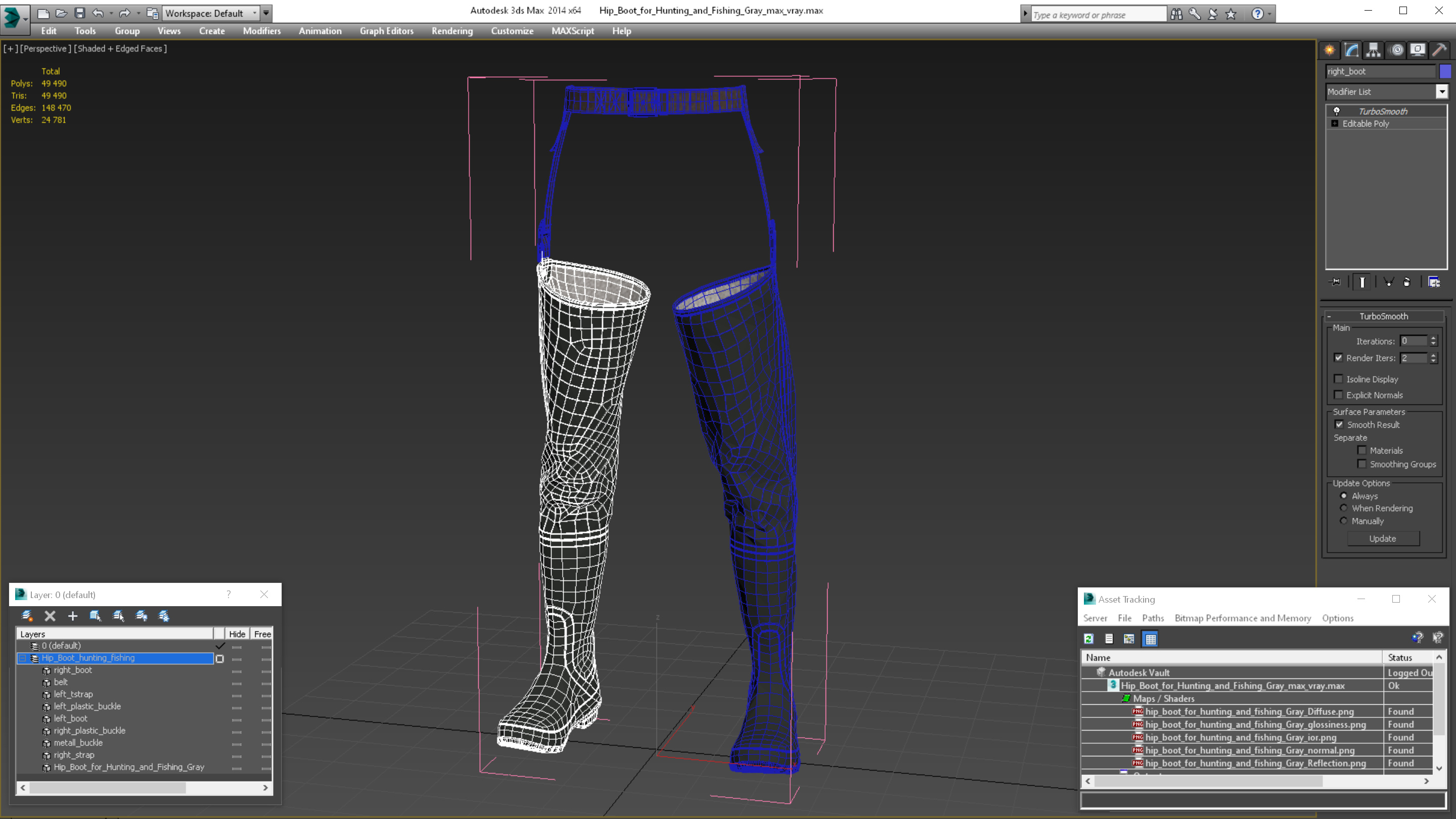Delete layer with the X icon
The width and height of the screenshot is (1456, 819).
click(x=50, y=616)
